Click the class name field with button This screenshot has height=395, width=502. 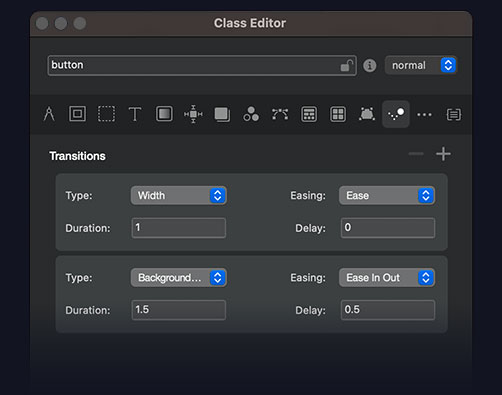pyautogui.click(x=202, y=65)
